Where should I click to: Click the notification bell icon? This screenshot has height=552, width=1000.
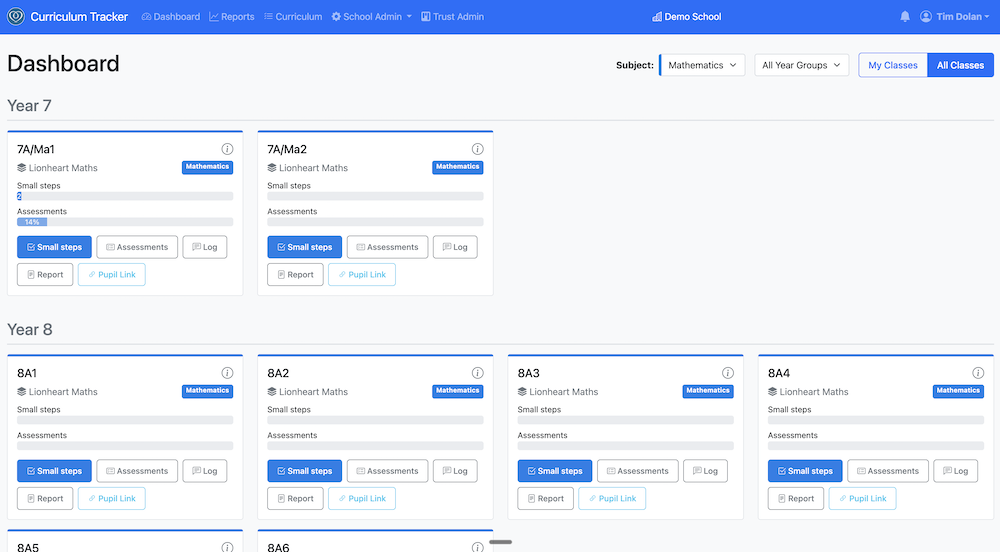point(905,17)
